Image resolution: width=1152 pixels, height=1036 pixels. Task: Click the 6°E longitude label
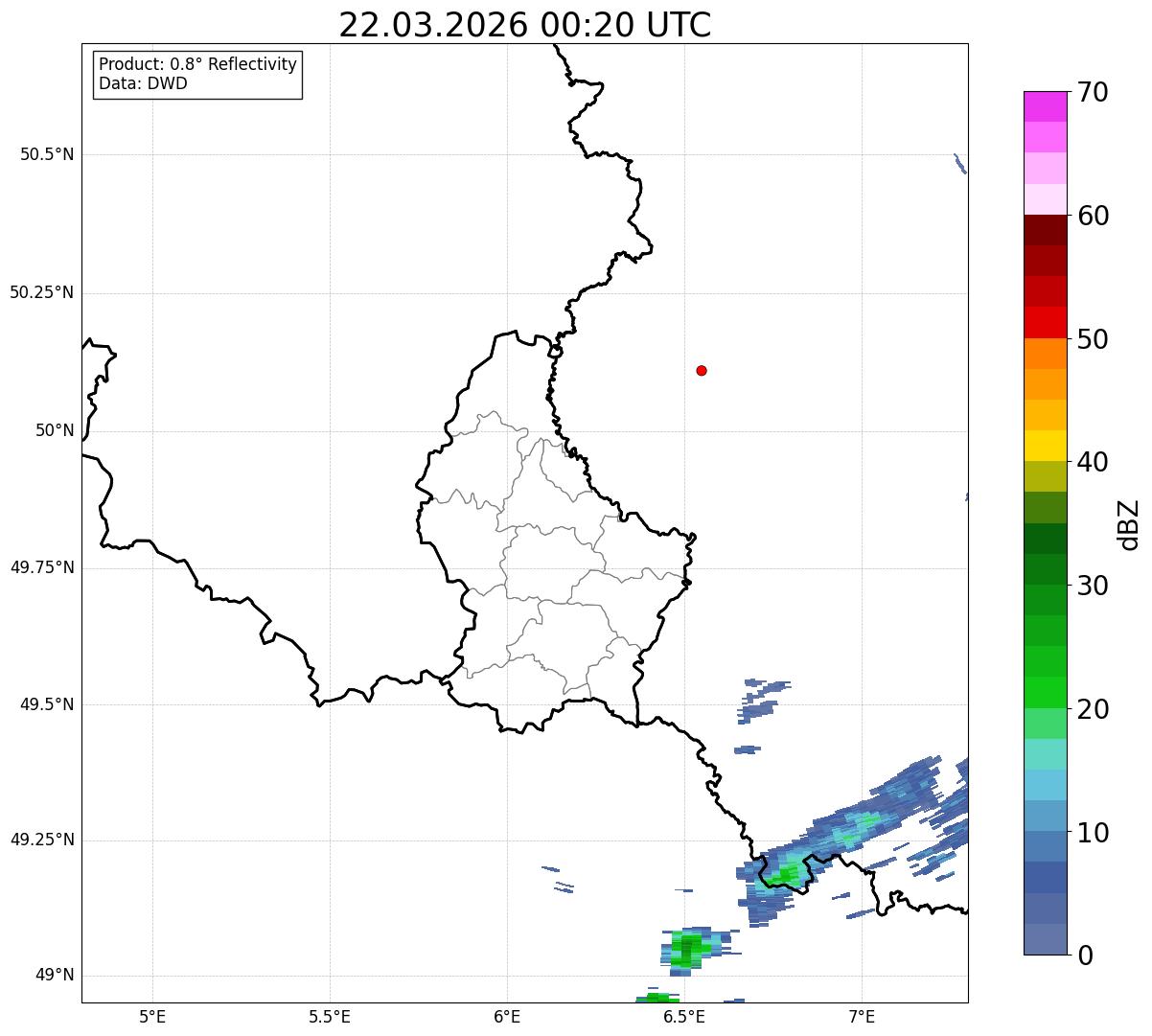[507, 1016]
